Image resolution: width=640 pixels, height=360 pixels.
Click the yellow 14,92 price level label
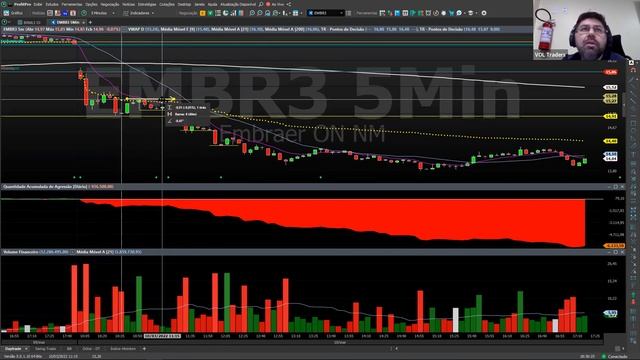click(x=611, y=116)
